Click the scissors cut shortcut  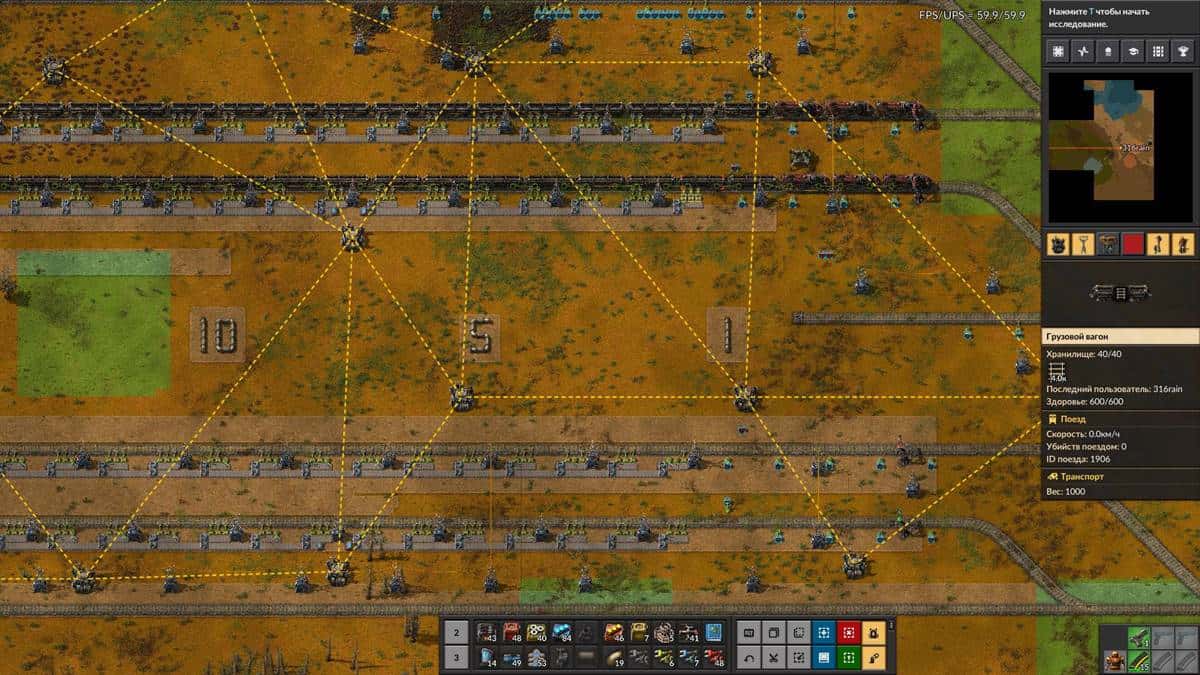coord(773,658)
